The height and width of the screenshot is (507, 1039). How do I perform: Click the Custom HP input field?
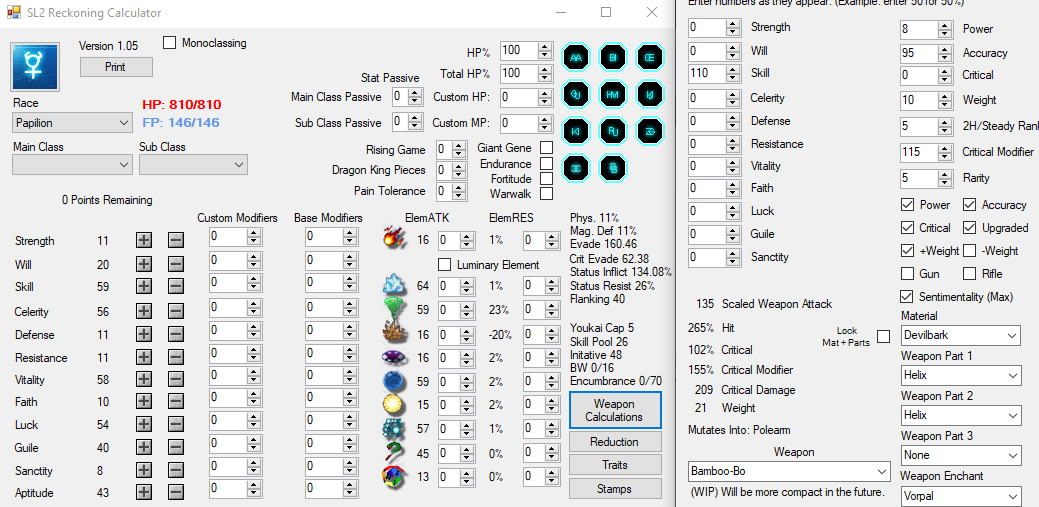(518, 97)
